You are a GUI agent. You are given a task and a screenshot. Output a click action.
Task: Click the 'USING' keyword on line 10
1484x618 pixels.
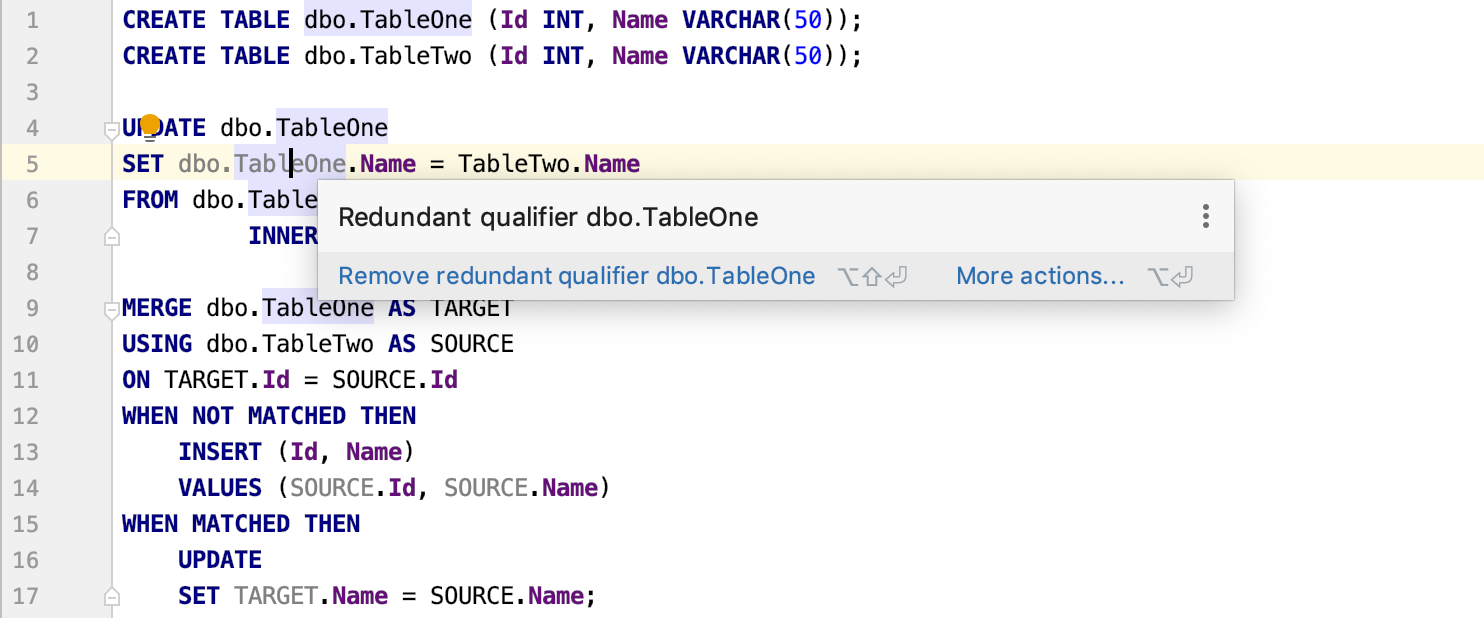157,344
